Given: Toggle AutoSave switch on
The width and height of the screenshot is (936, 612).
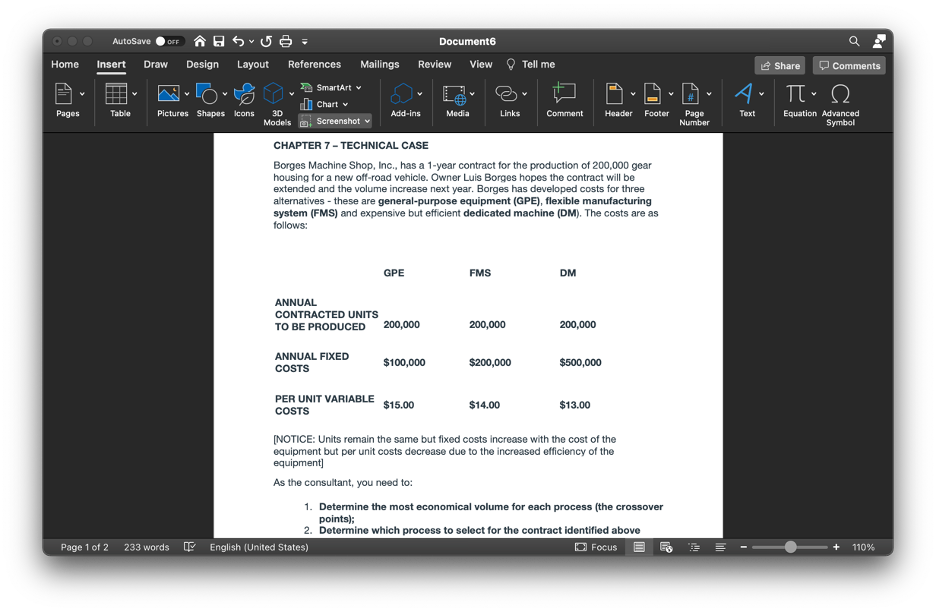Looking at the screenshot, I should pos(170,41).
